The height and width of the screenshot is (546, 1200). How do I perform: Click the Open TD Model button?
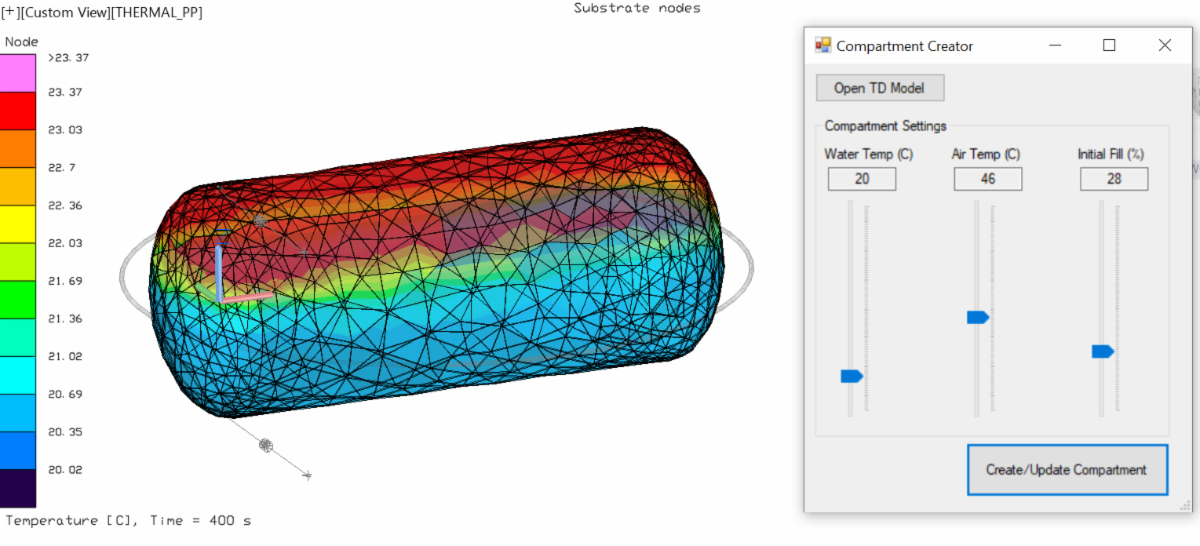[879, 88]
